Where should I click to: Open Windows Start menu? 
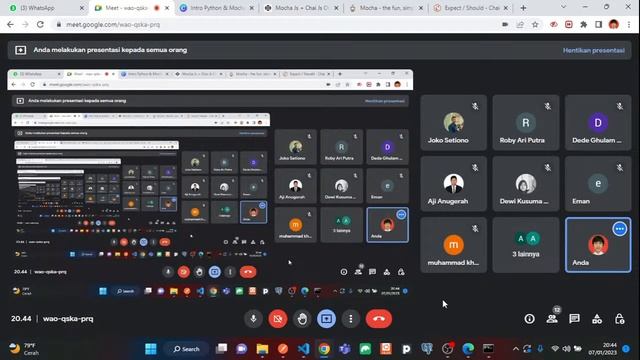pyautogui.click(x=151, y=349)
